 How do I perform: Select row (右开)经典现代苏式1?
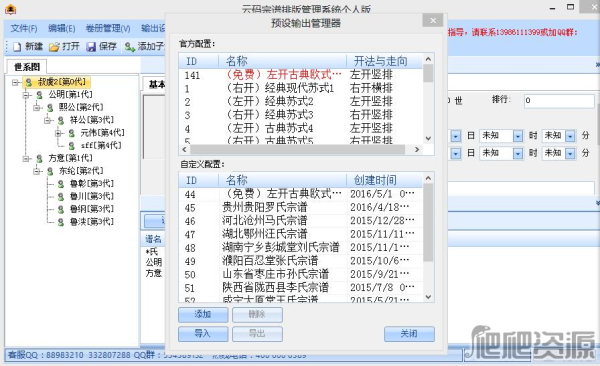click(301, 88)
